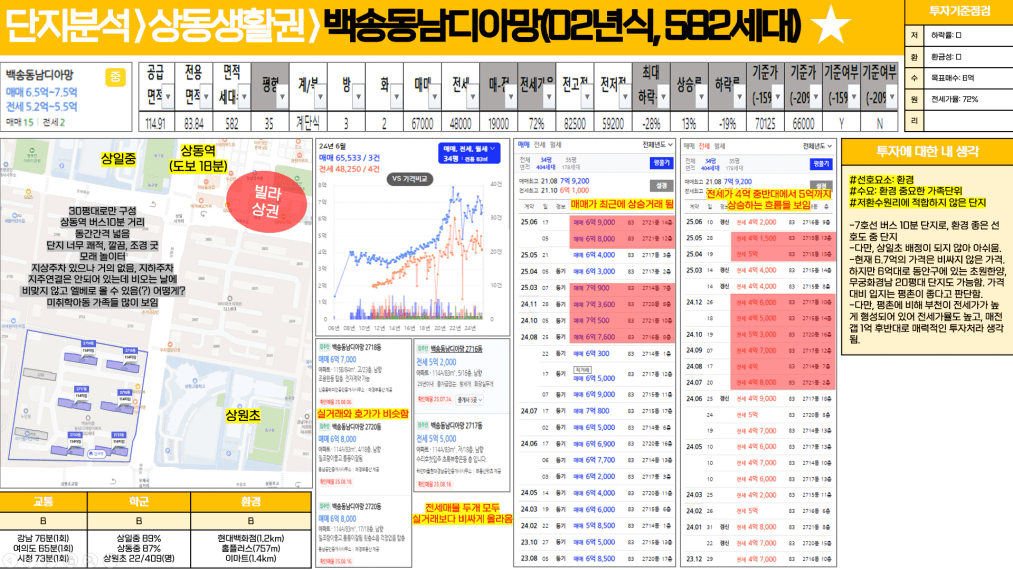The image size is (1013, 570).
Task: Click the white star icon in the title bar
Action: (x=831, y=26)
